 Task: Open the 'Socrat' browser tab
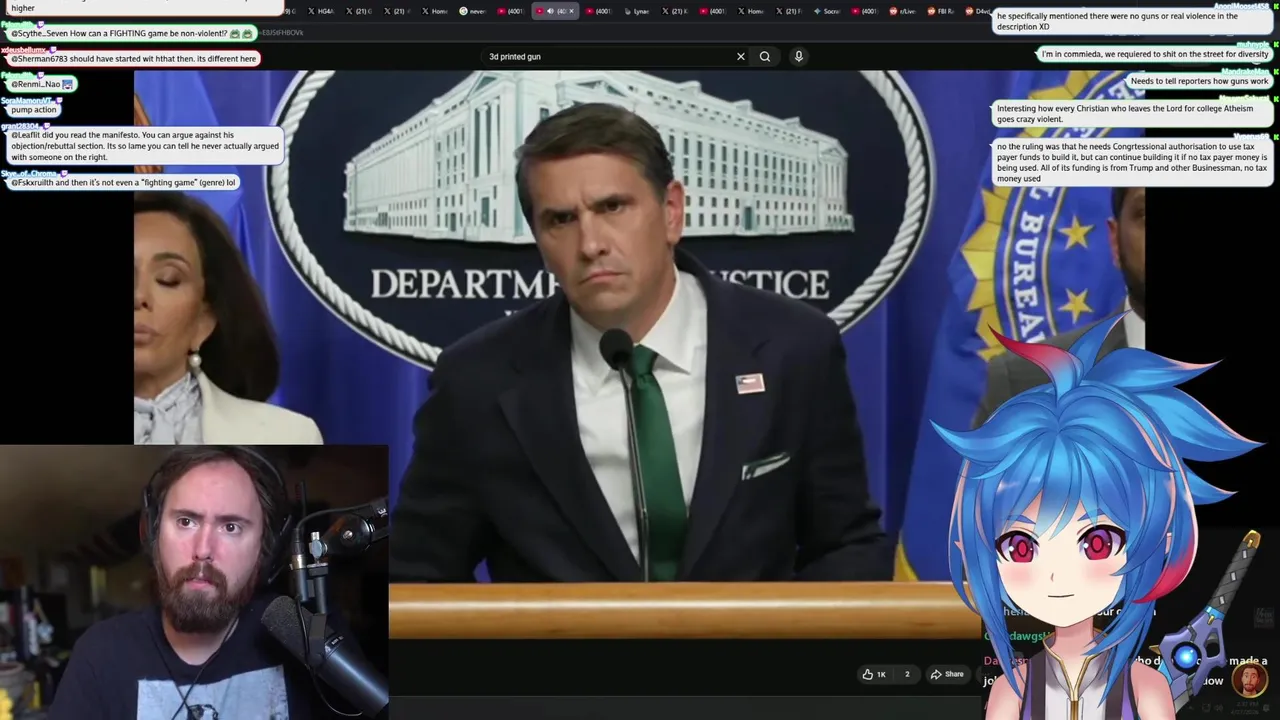(826, 11)
